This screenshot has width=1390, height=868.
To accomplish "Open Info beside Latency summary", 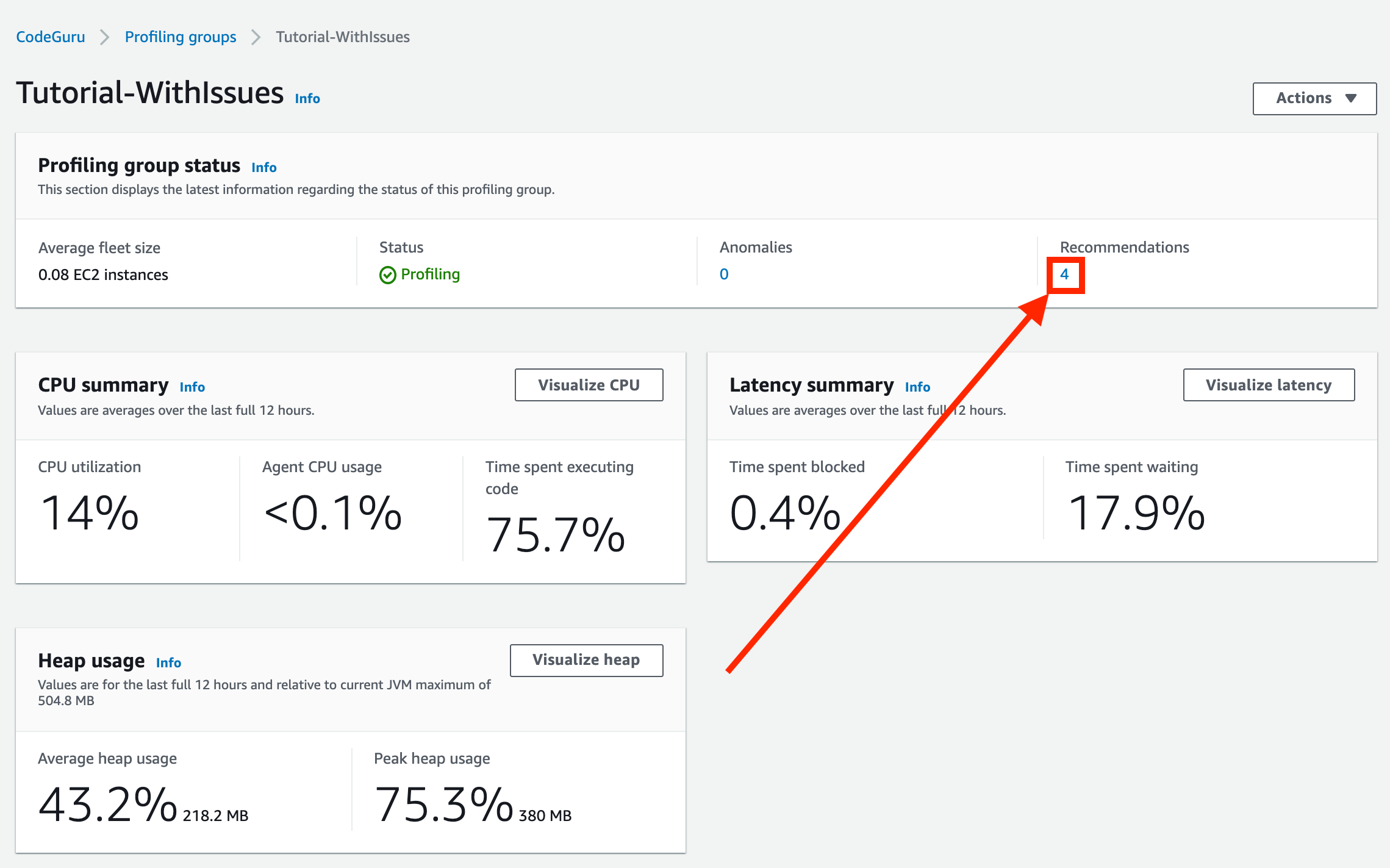I will click(x=917, y=387).
